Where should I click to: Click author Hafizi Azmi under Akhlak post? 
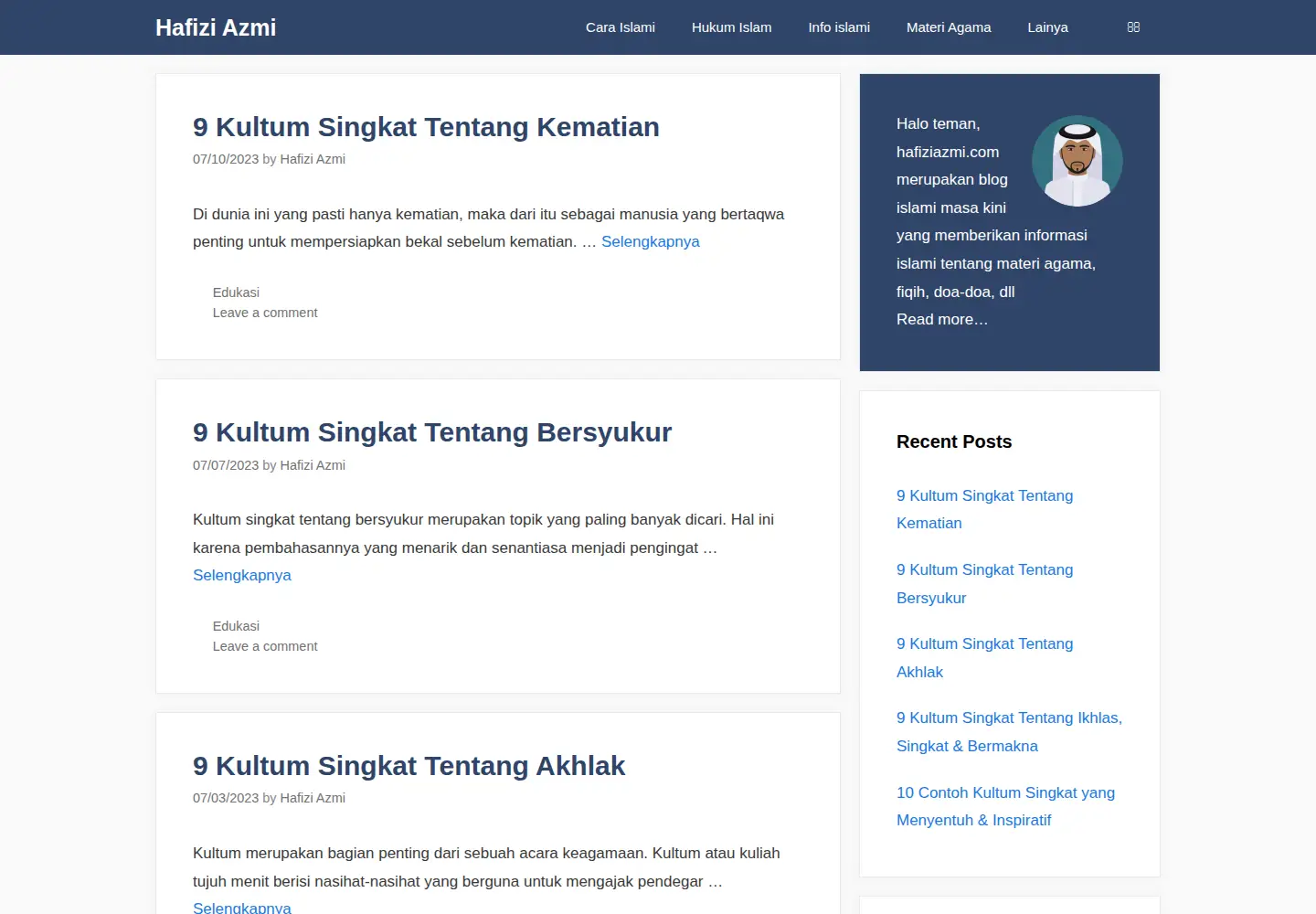313,798
